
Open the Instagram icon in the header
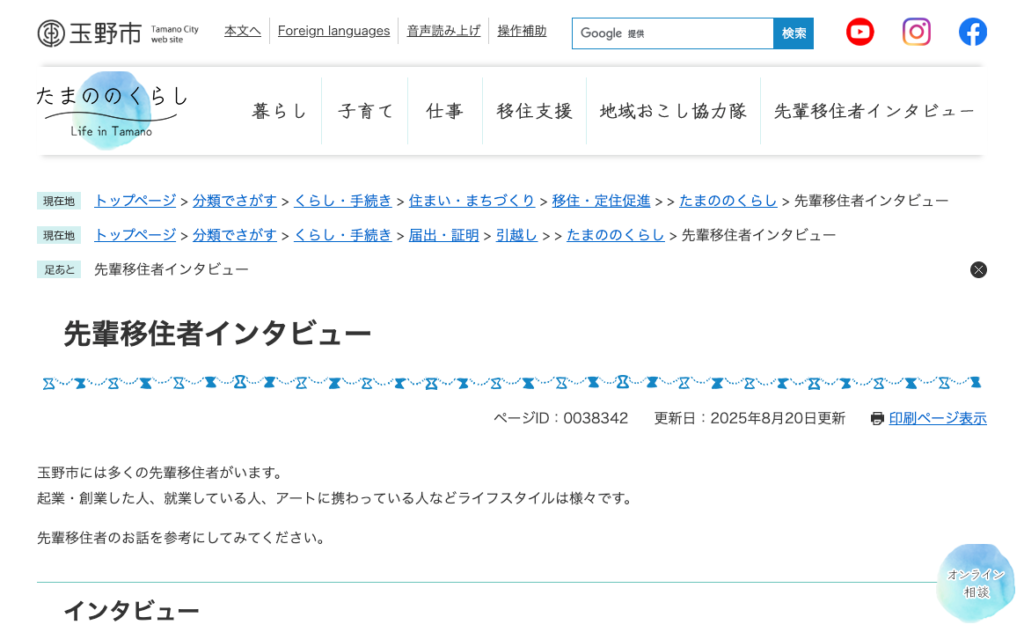(x=916, y=31)
